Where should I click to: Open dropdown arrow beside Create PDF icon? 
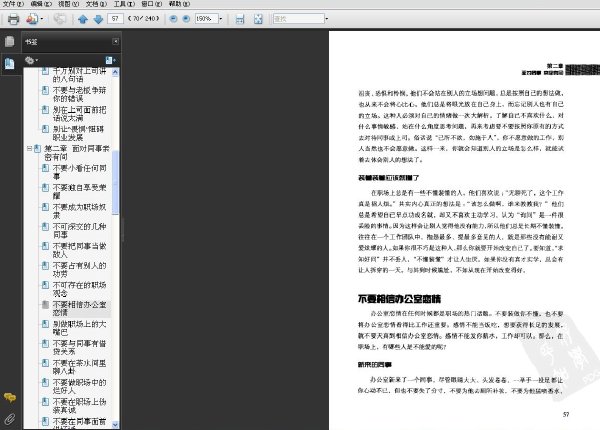[x=41, y=19]
